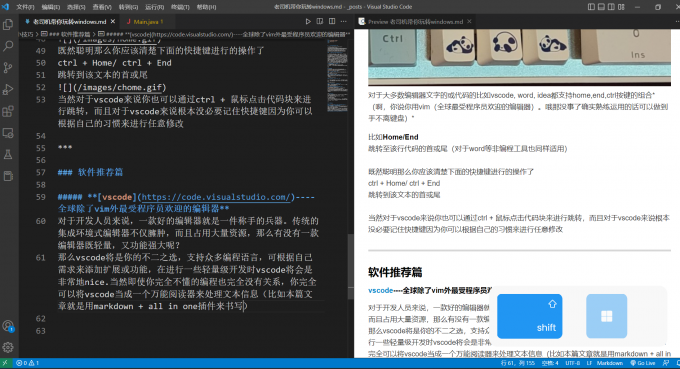Click the editor vertical scrollbar
This screenshot has height=369, width=680.
coord(350,267)
